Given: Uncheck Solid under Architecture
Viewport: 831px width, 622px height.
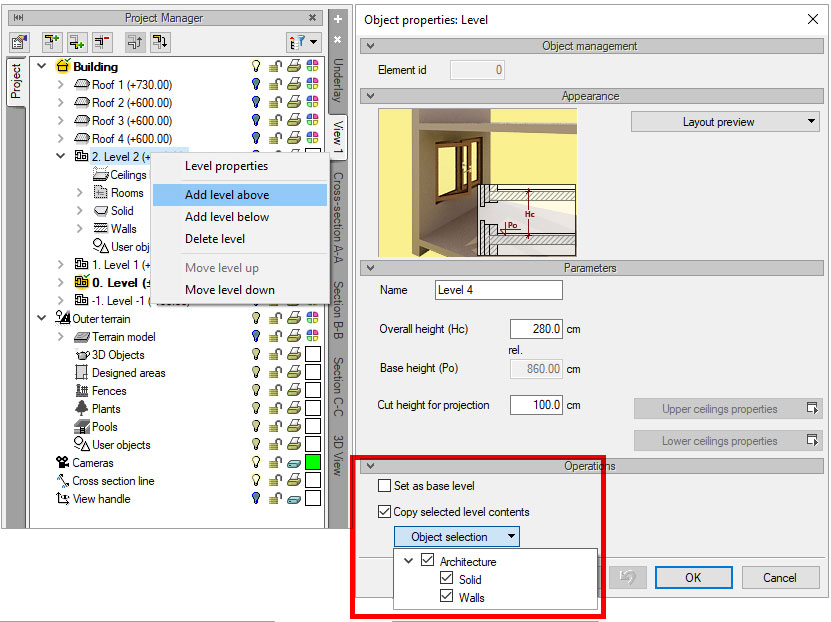Looking at the screenshot, I should pyautogui.click(x=446, y=578).
